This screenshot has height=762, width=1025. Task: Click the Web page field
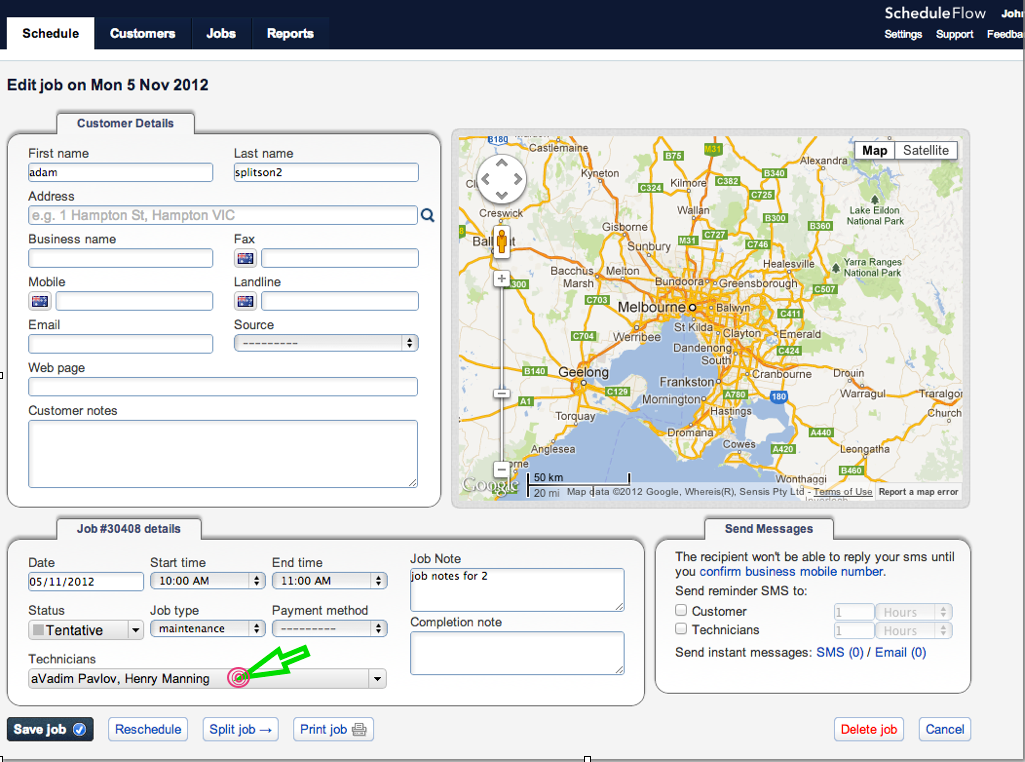coord(223,387)
